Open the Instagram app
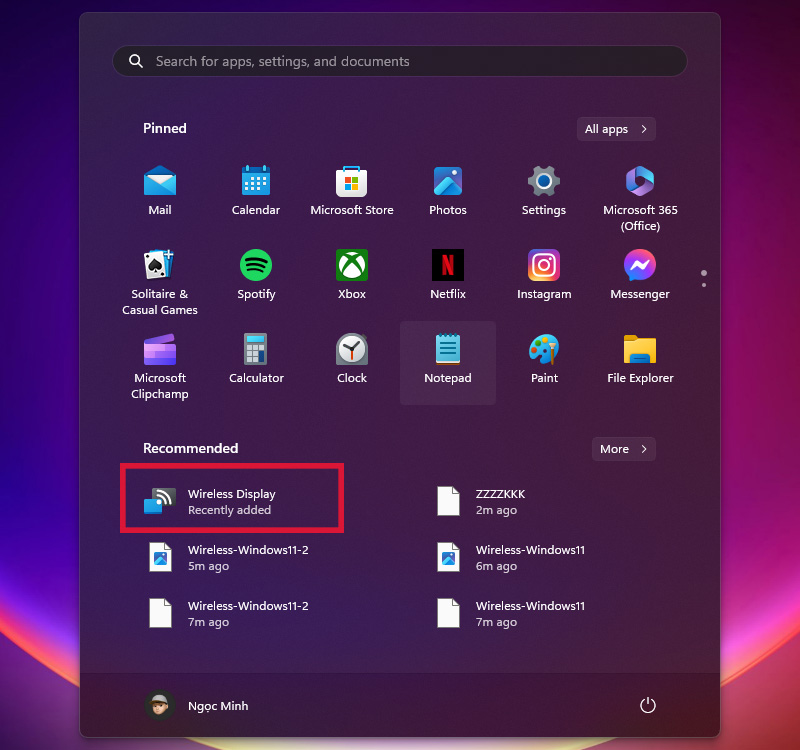The width and height of the screenshot is (800, 750). click(544, 274)
